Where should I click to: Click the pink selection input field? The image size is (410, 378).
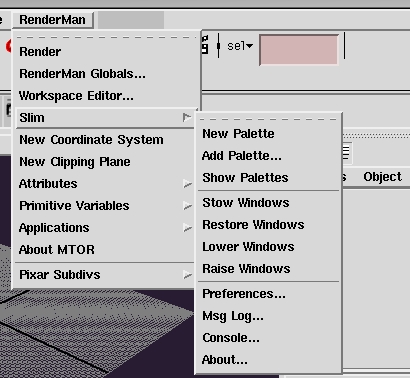pyautogui.click(x=299, y=49)
